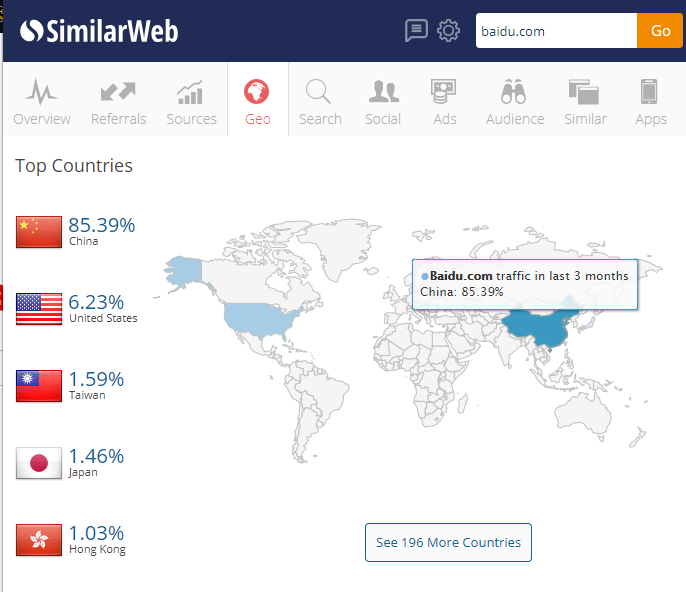Click the 1.46% Japan value
Image resolution: width=686 pixels, height=592 pixels.
(x=96, y=456)
